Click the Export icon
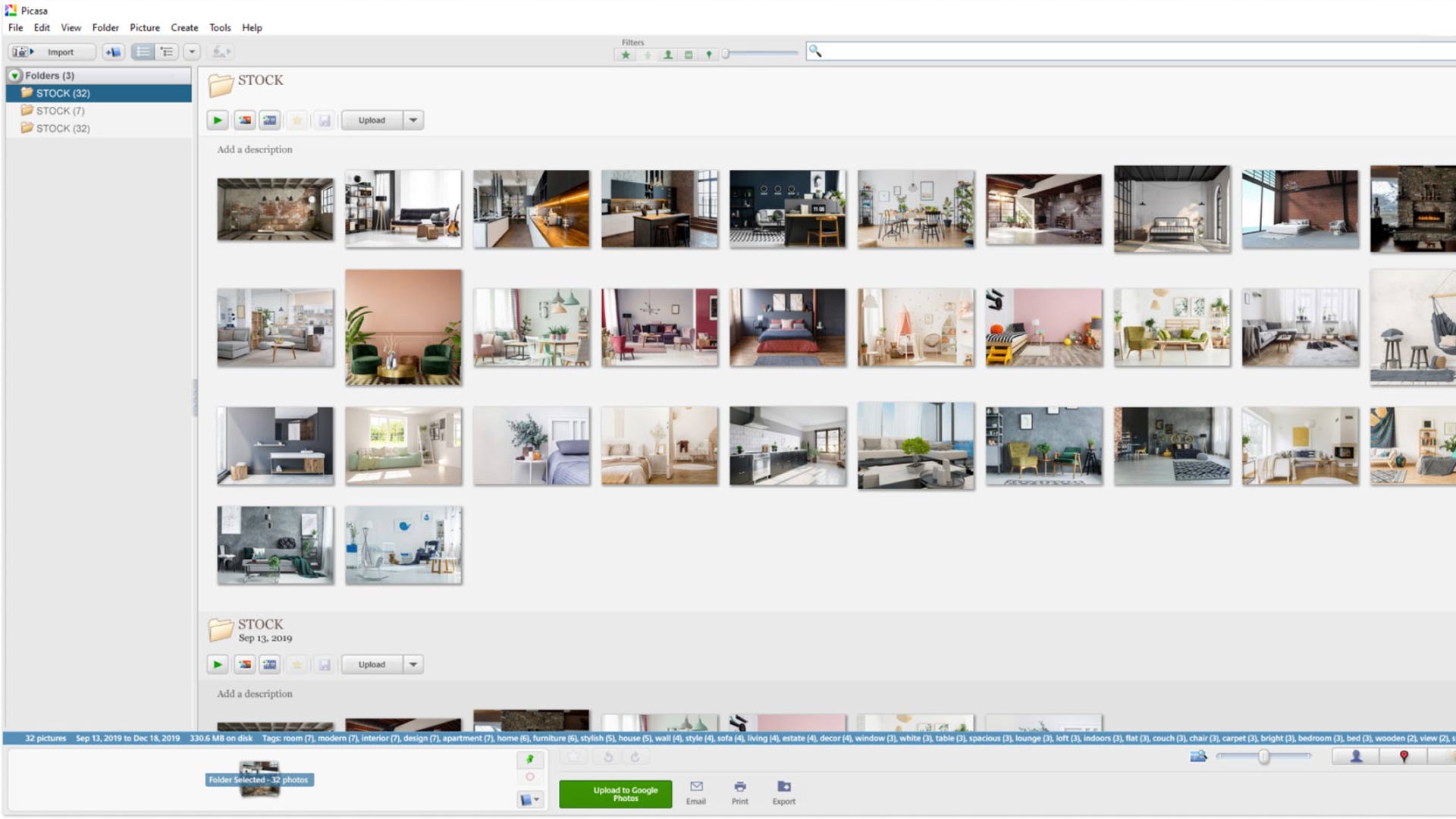 pyautogui.click(x=784, y=792)
